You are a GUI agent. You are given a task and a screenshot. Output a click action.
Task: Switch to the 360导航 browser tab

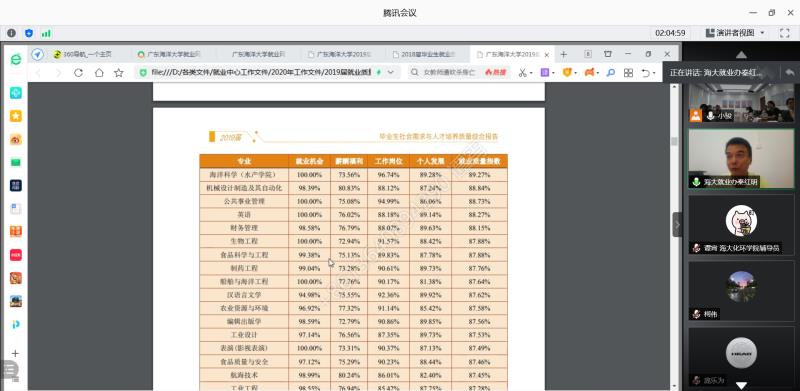82,54
